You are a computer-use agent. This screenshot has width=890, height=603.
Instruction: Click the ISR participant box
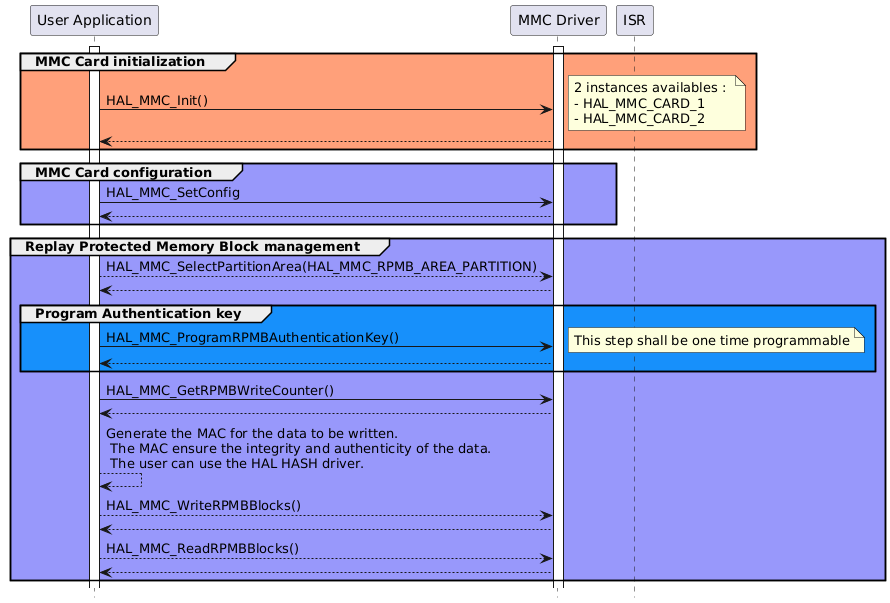point(635,20)
